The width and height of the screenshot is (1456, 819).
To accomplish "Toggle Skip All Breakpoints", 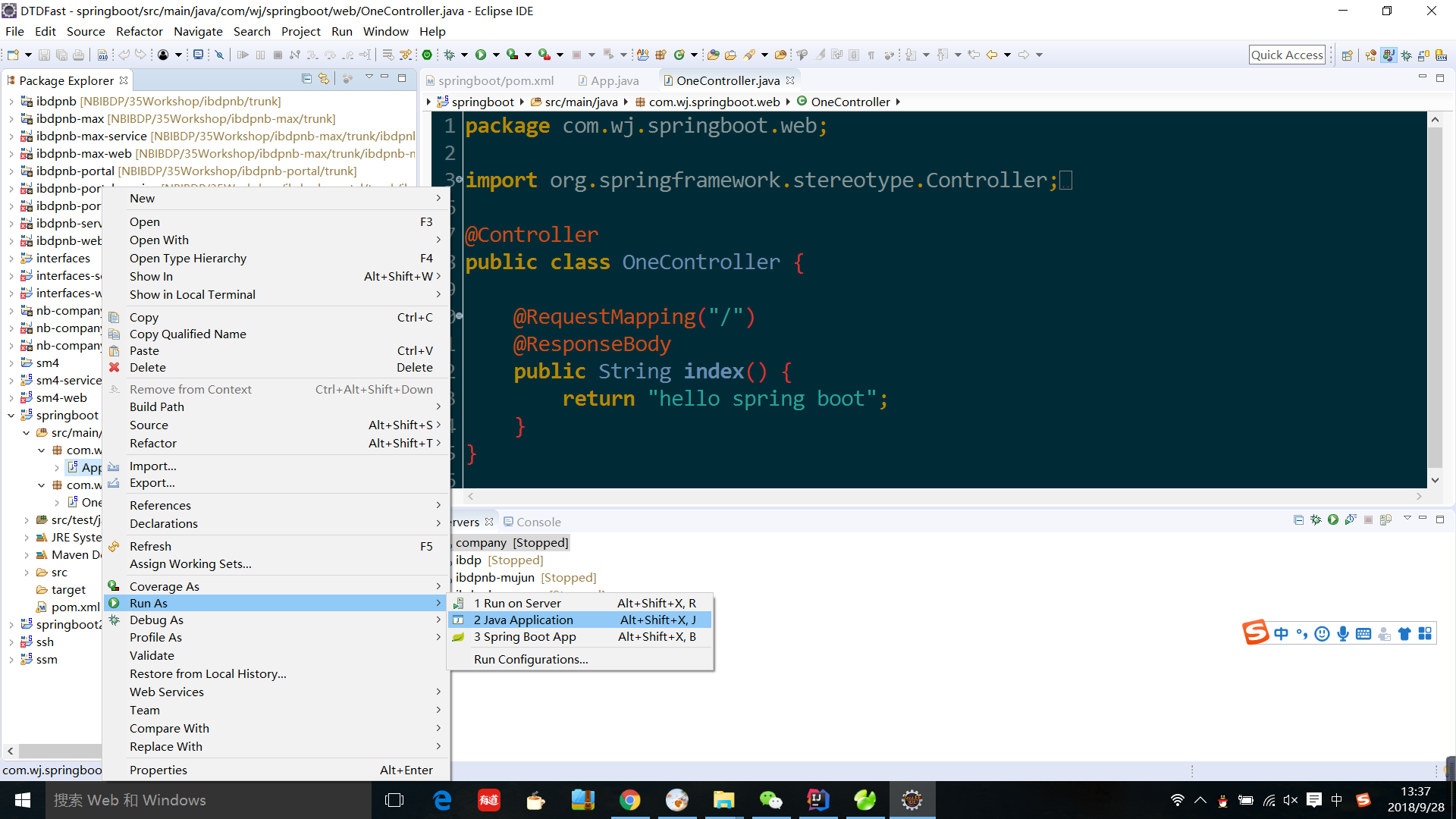I will tap(219, 55).
